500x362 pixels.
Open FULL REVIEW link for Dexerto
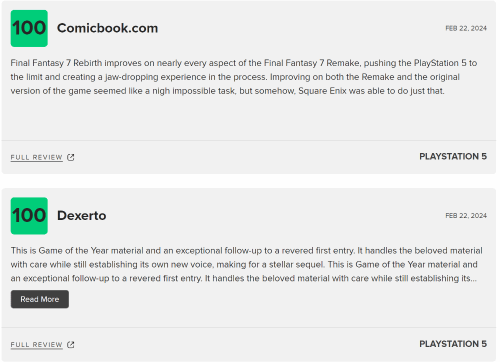[x=37, y=345]
